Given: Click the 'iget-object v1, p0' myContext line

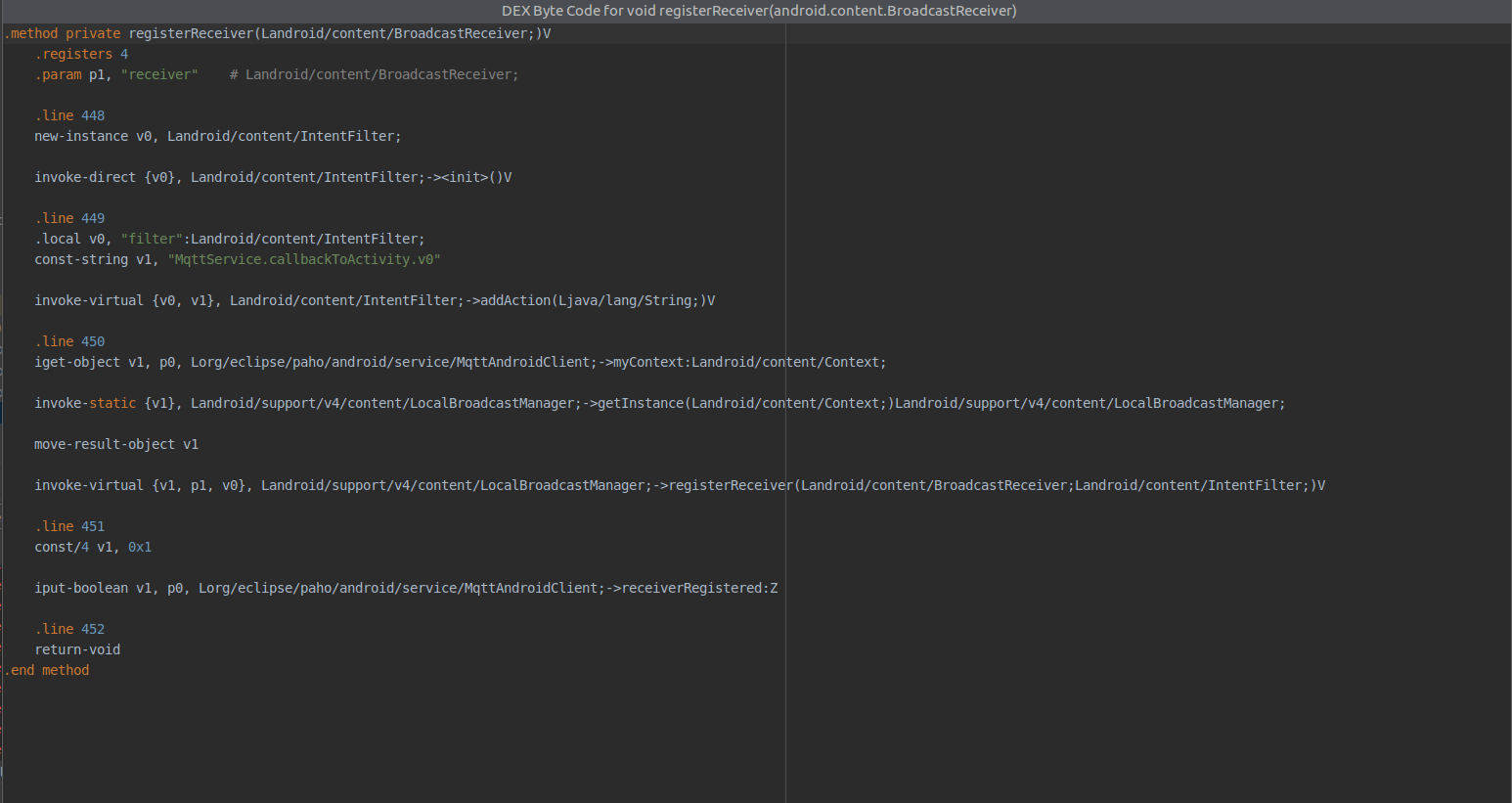Looking at the screenshot, I should pos(461,362).
